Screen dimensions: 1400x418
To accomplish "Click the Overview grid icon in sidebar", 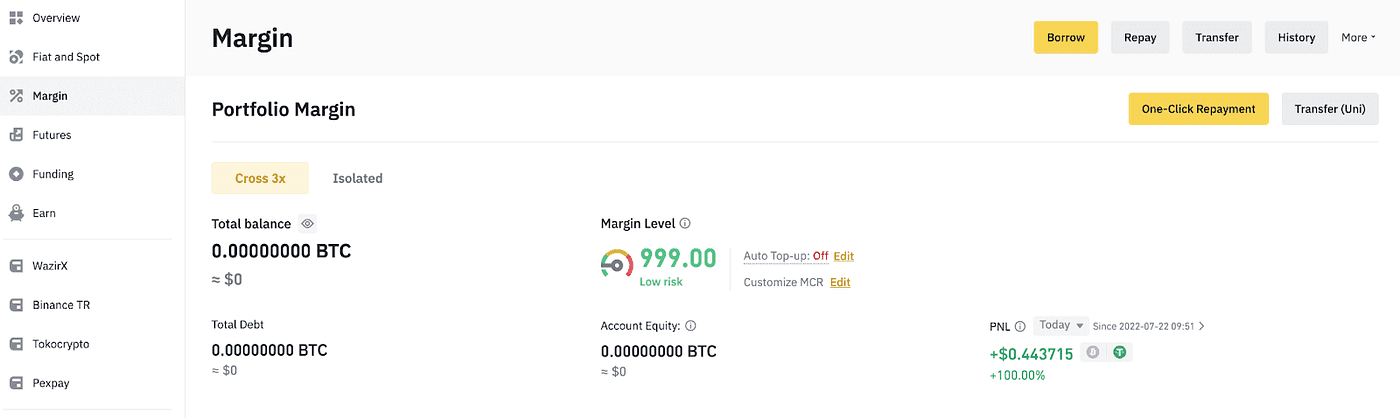I will [x=16, y=18].
